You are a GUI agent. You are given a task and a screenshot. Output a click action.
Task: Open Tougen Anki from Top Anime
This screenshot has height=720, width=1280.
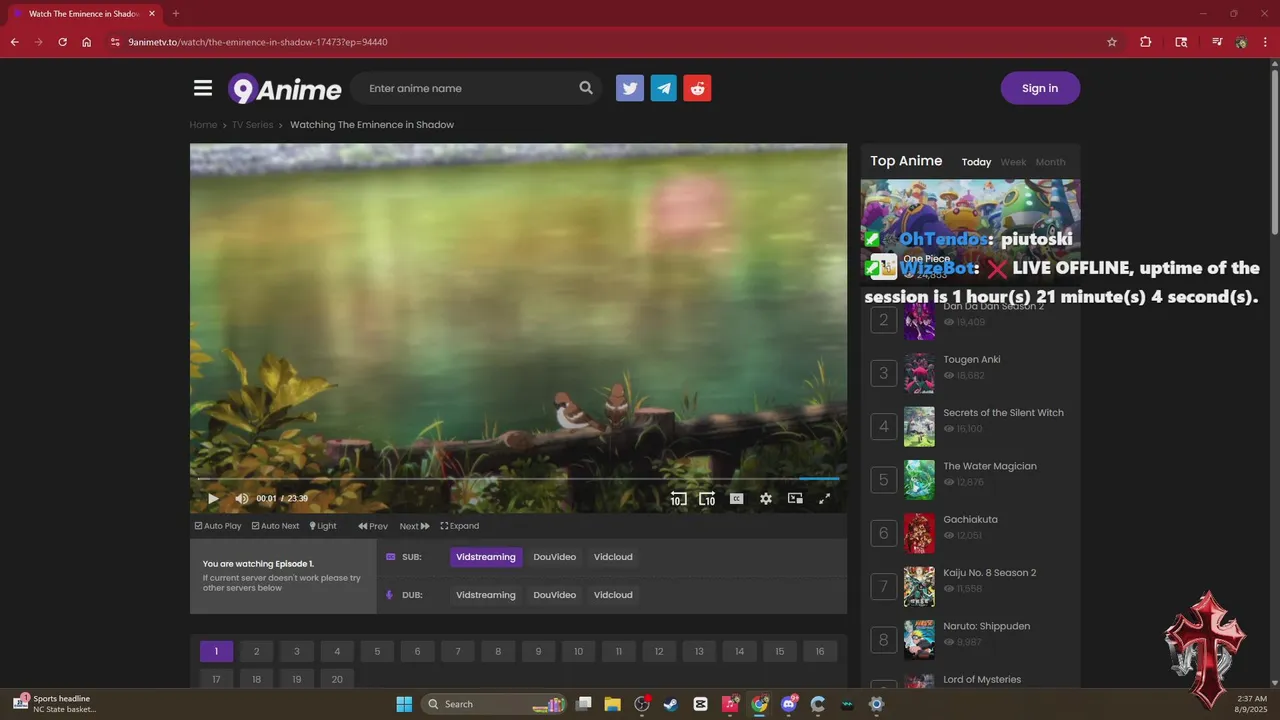[972, 359]
